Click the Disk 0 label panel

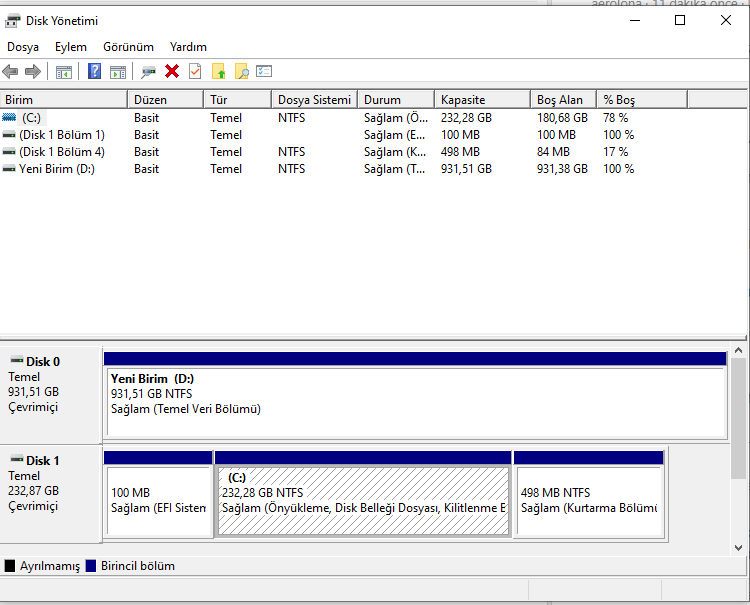(50, 396)
